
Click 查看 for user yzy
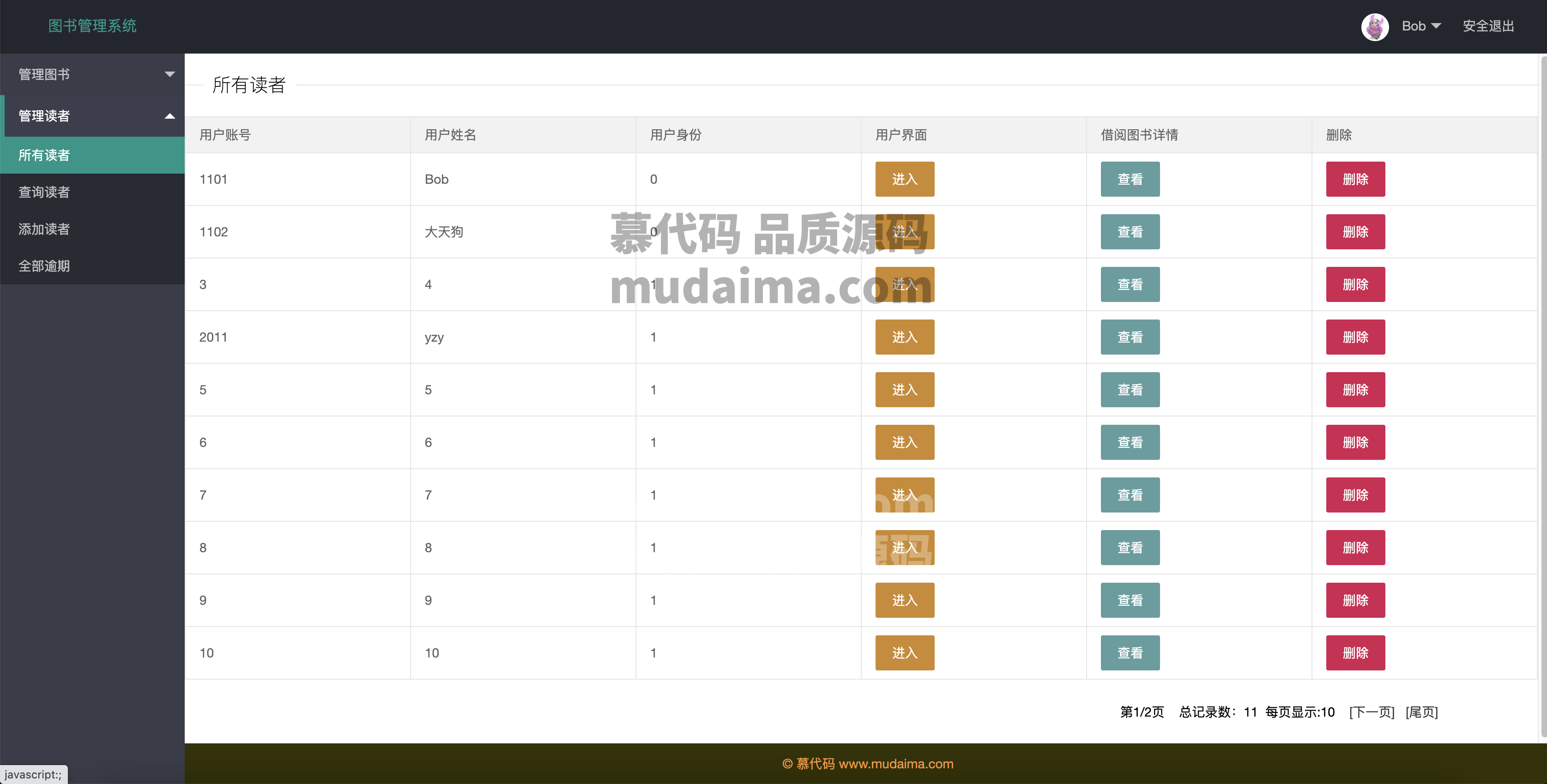coord(1130,337)
